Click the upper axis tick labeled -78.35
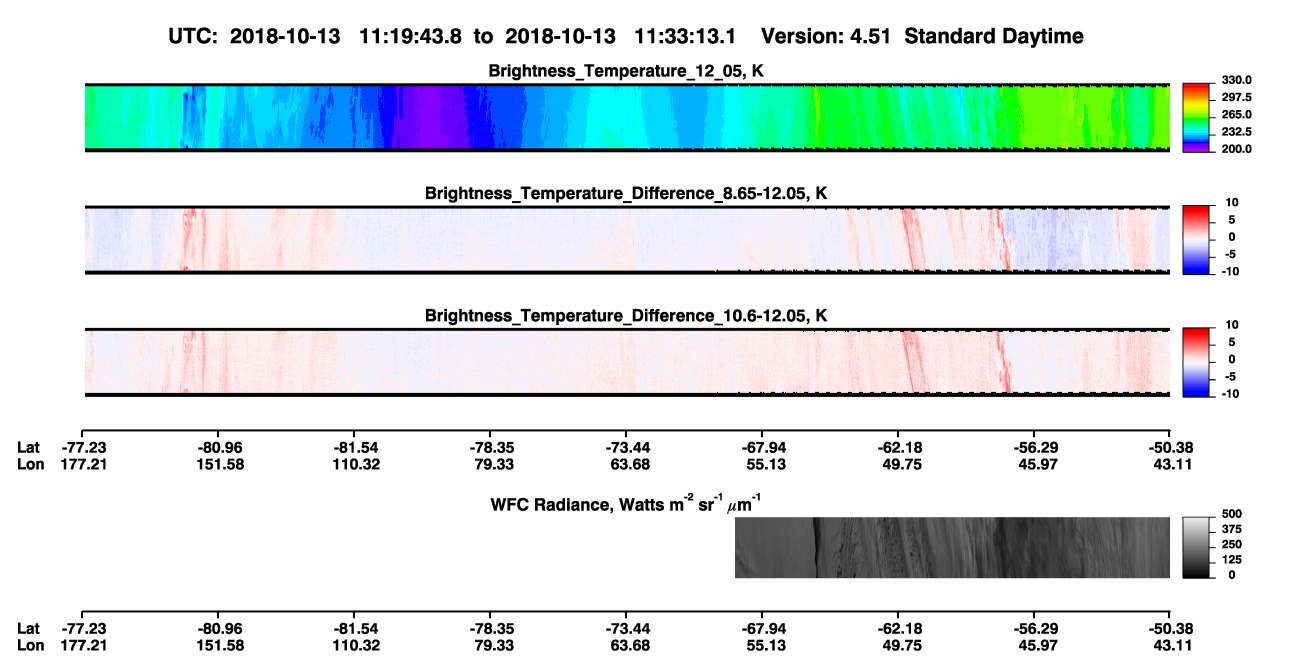Image resolution: width=1300 pixels, height=667 pixels. pyautogui.click(x=490, y=447)
